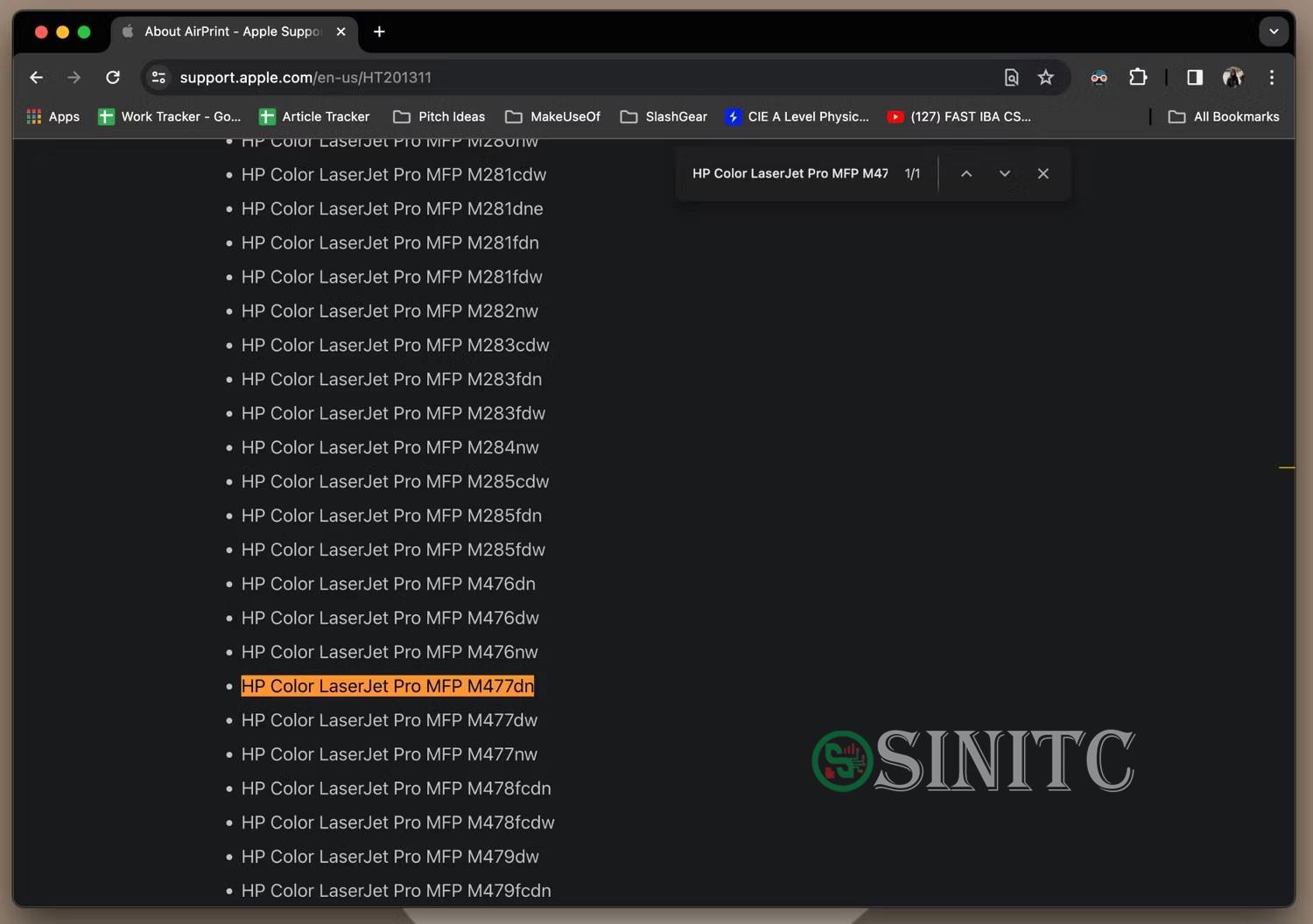1313x924 pixels.
Task: Jump to previous find result
Action: (966, 173)
